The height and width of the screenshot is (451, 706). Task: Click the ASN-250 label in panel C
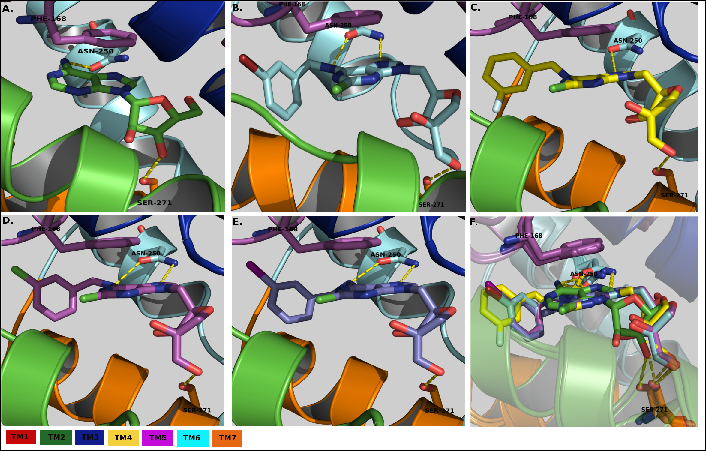pyautogui.click(x=628, y=41)
